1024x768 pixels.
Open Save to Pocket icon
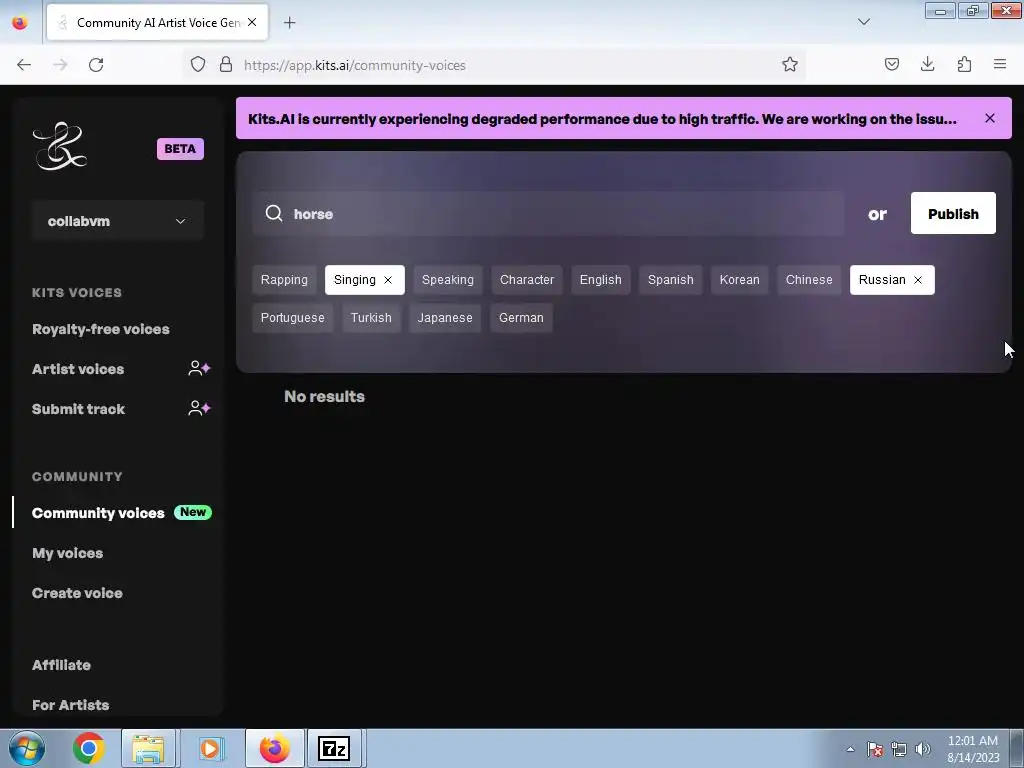pos(891,65)
